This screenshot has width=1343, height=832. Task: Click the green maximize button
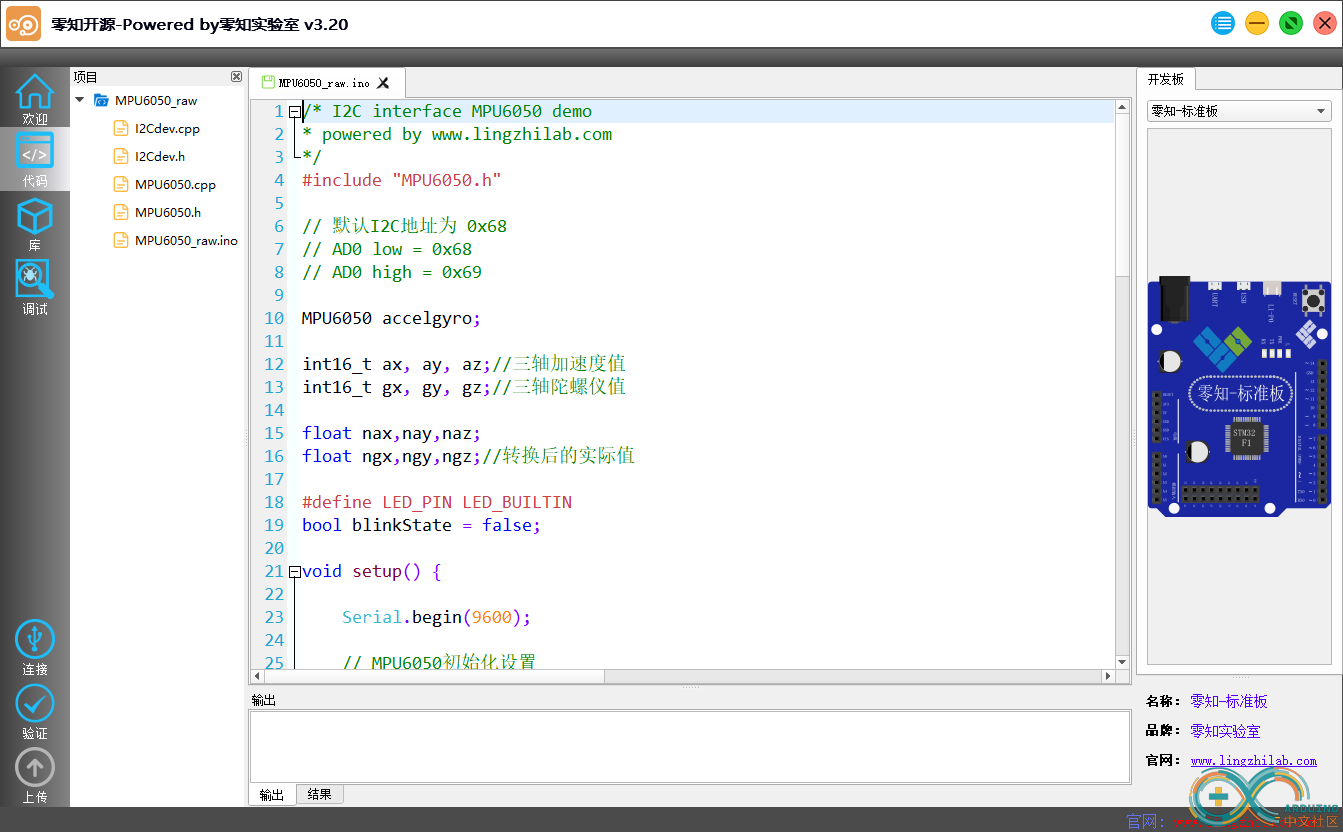click(1291, 23)
